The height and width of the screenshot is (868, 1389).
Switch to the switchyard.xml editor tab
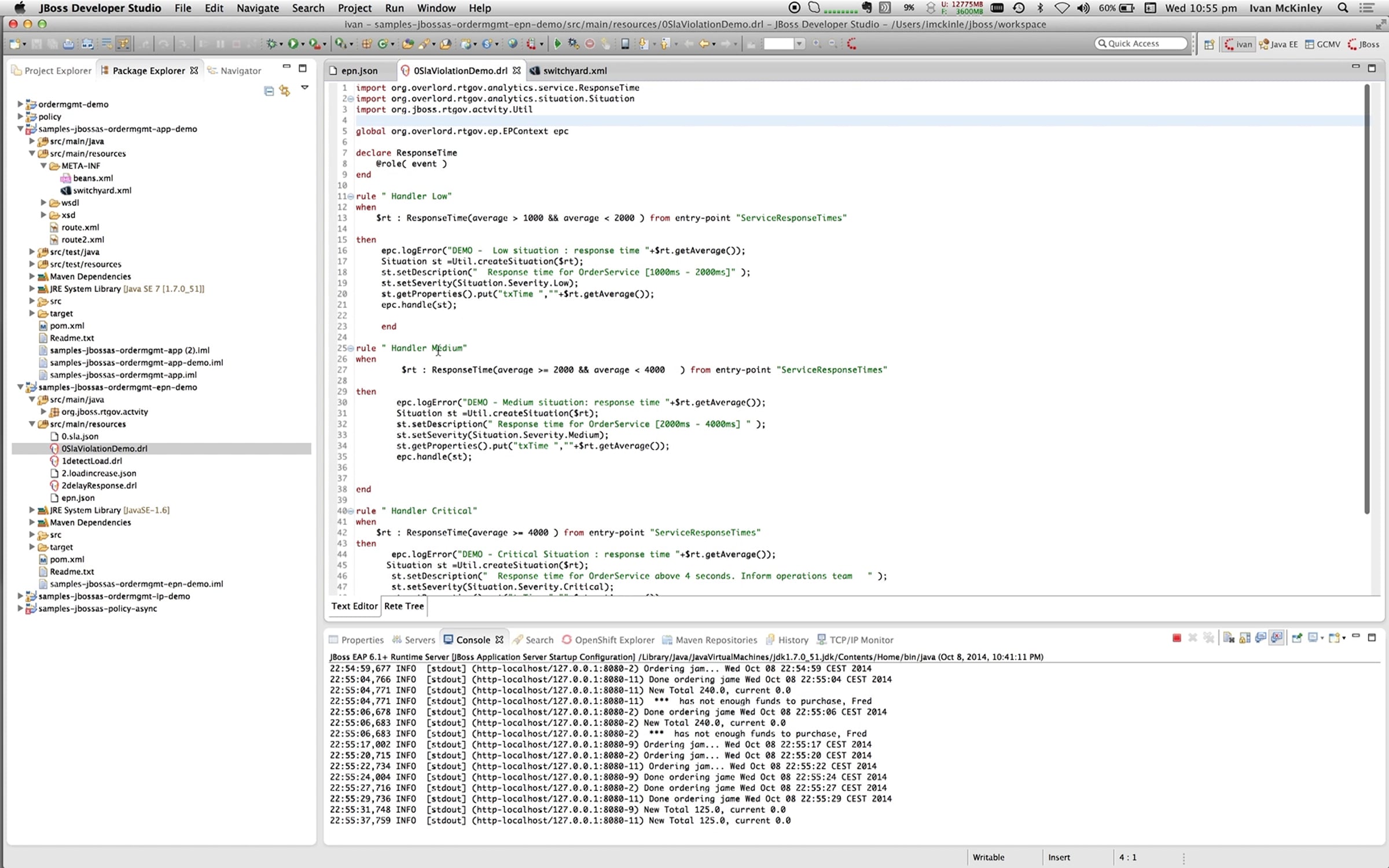(569, 71)
